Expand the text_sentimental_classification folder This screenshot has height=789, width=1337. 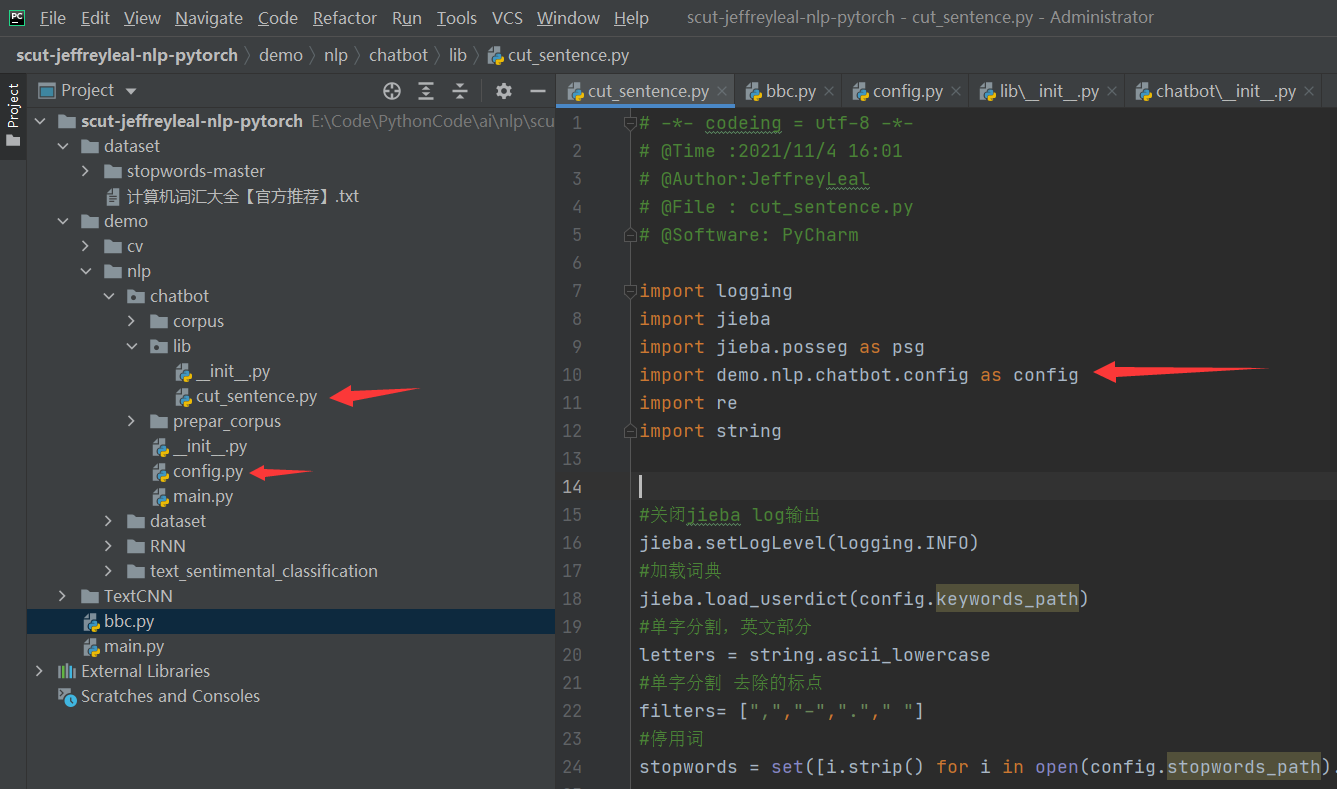109,572
